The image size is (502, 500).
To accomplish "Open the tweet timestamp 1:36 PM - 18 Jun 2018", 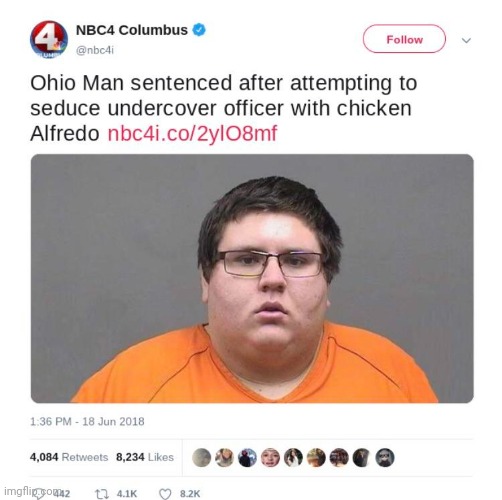I will click(x=87, y=421).
